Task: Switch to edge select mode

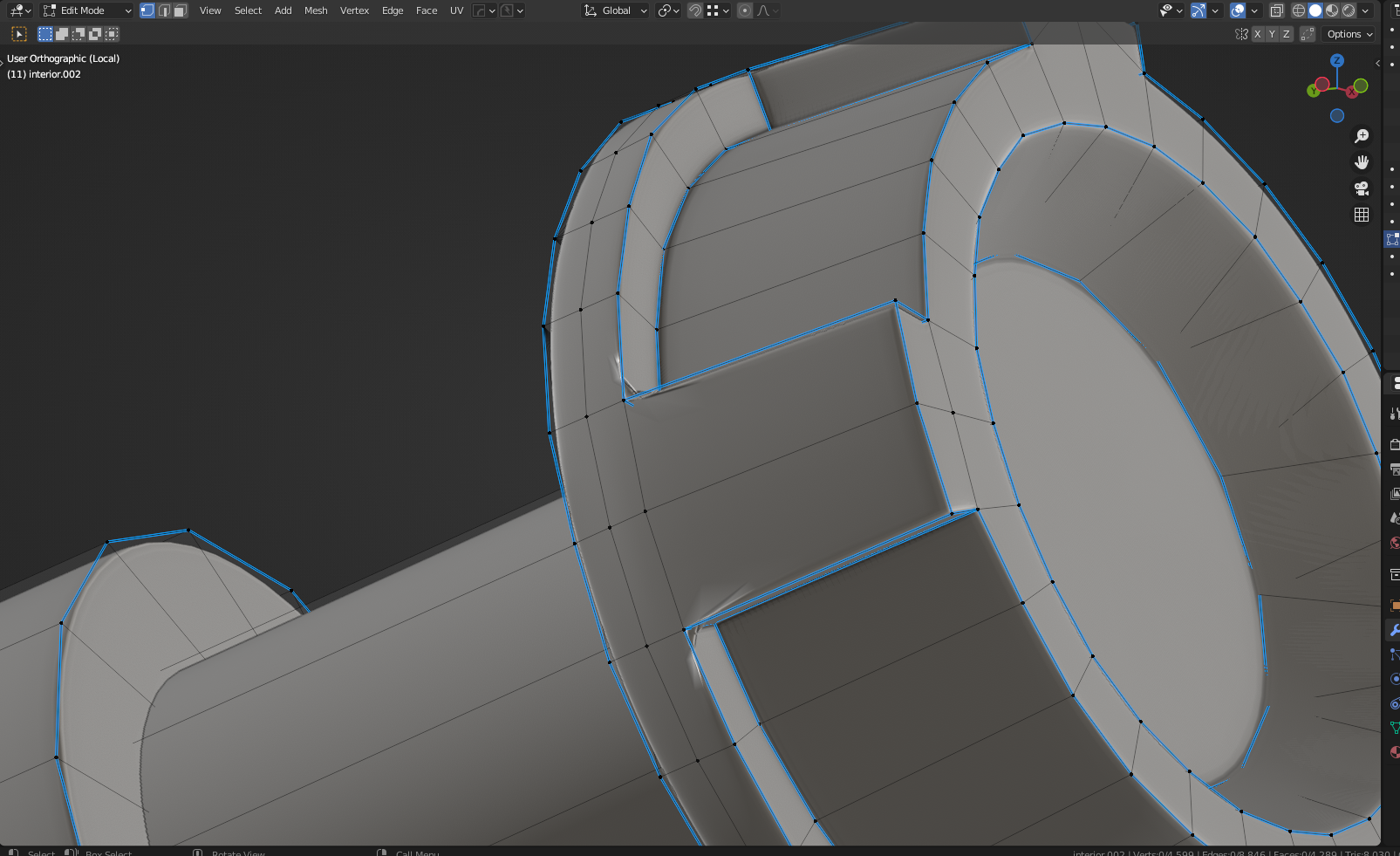Action: click(164, 10)
